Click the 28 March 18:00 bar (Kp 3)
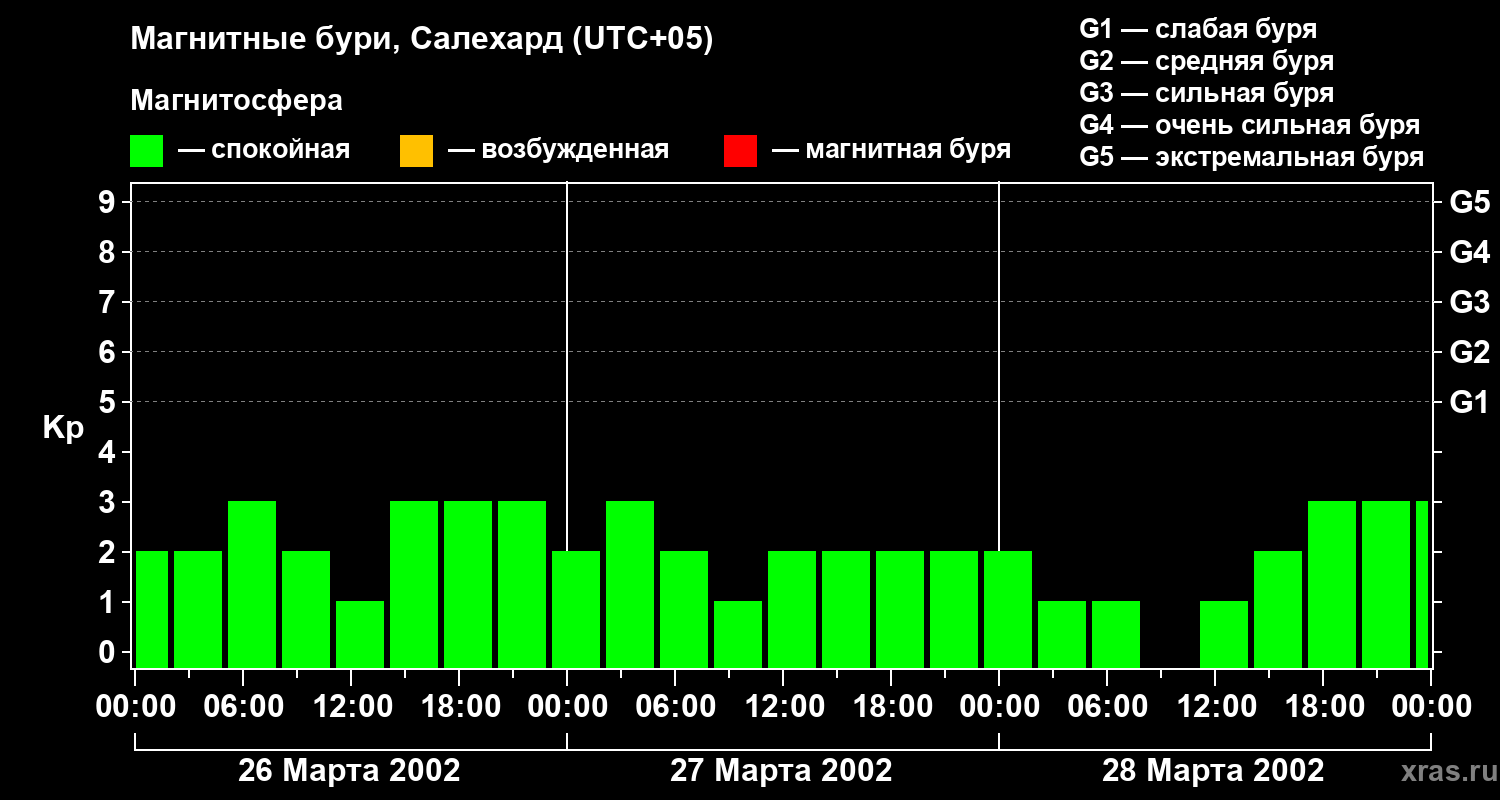Image resolution: width=1500 pixels, height=800 pixels. (x=1332, y=584)
